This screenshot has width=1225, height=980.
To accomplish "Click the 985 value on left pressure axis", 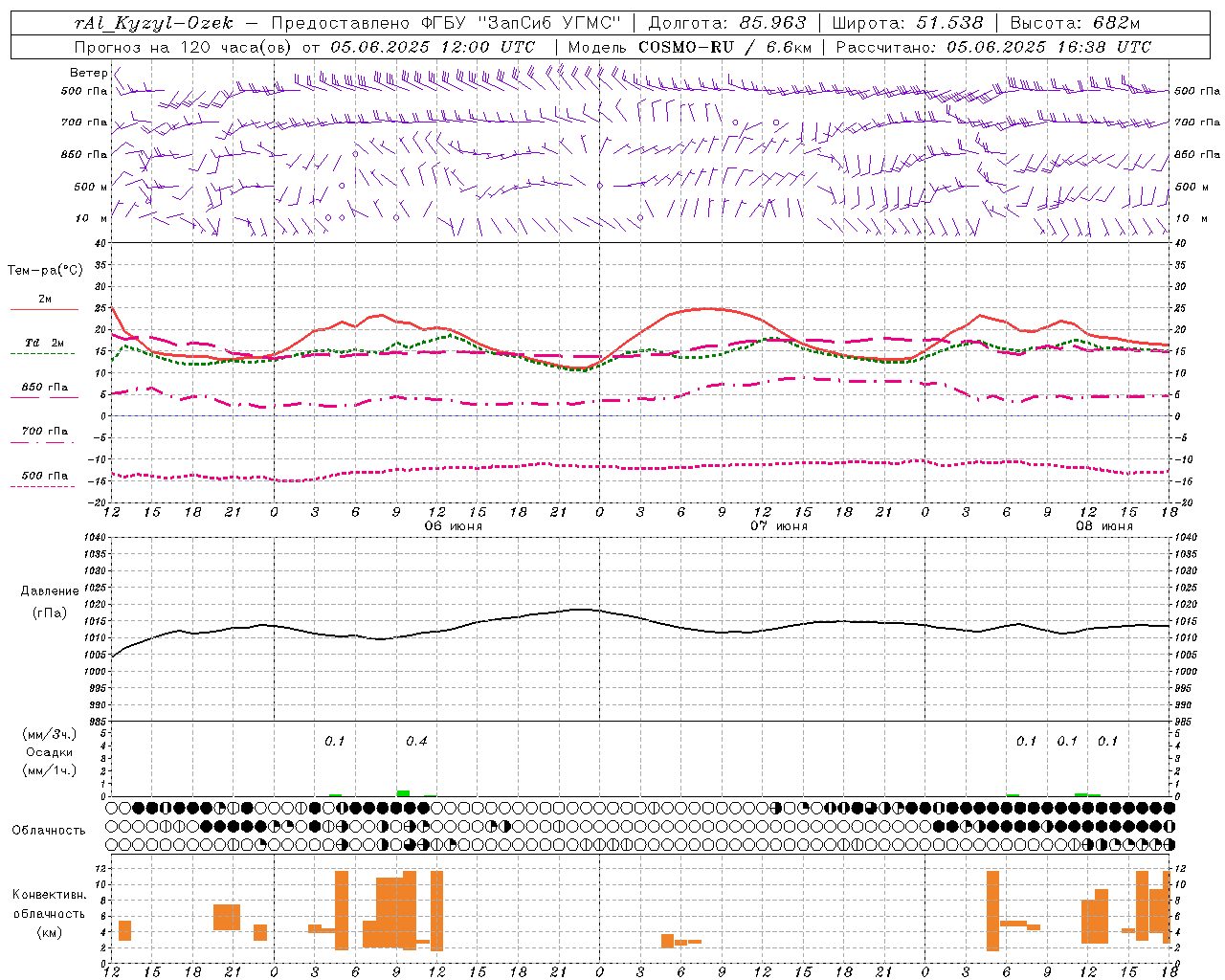I will tap(96, 721).
